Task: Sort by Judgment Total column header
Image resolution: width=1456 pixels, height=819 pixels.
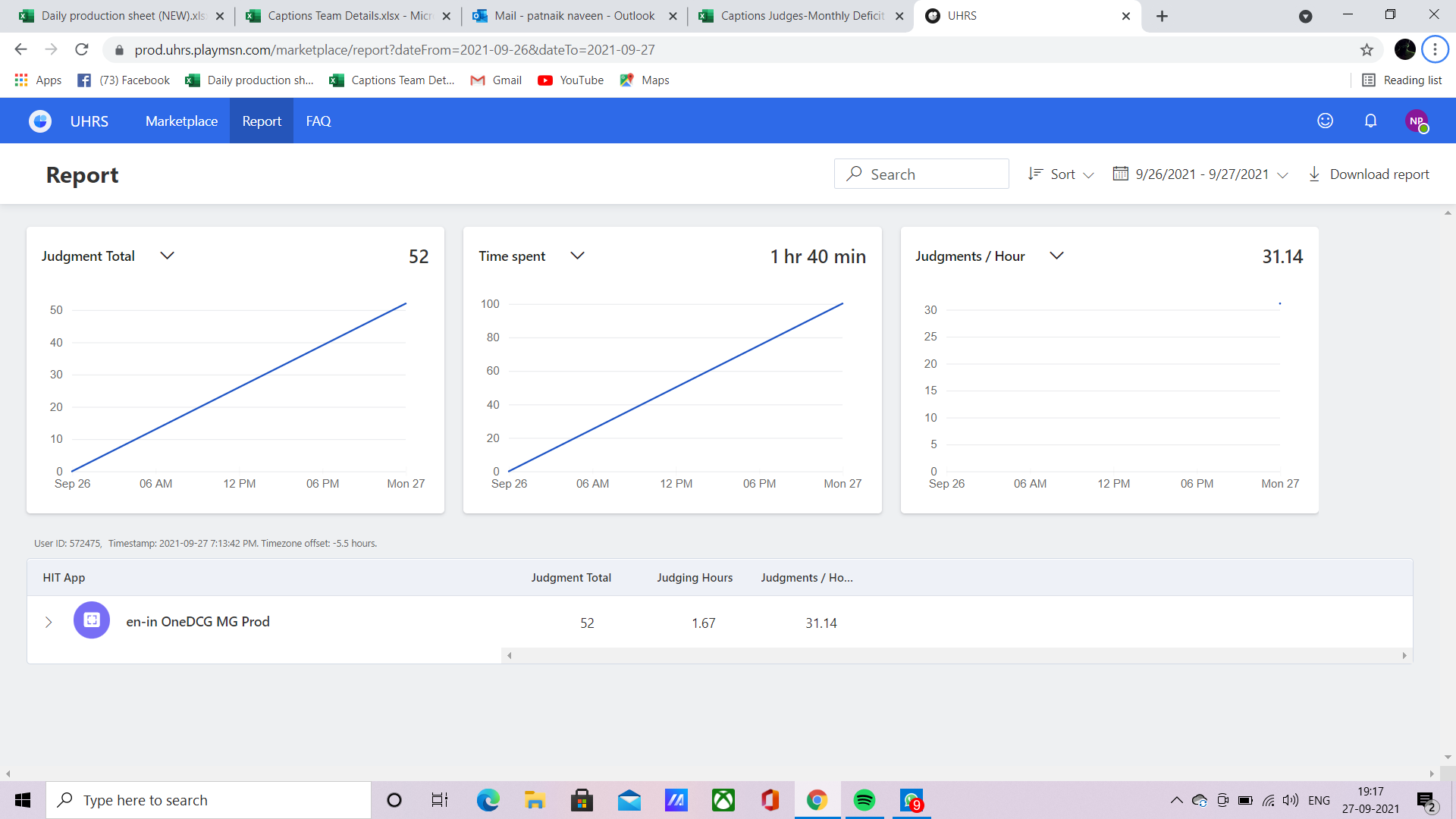Action: coord(571,578)
